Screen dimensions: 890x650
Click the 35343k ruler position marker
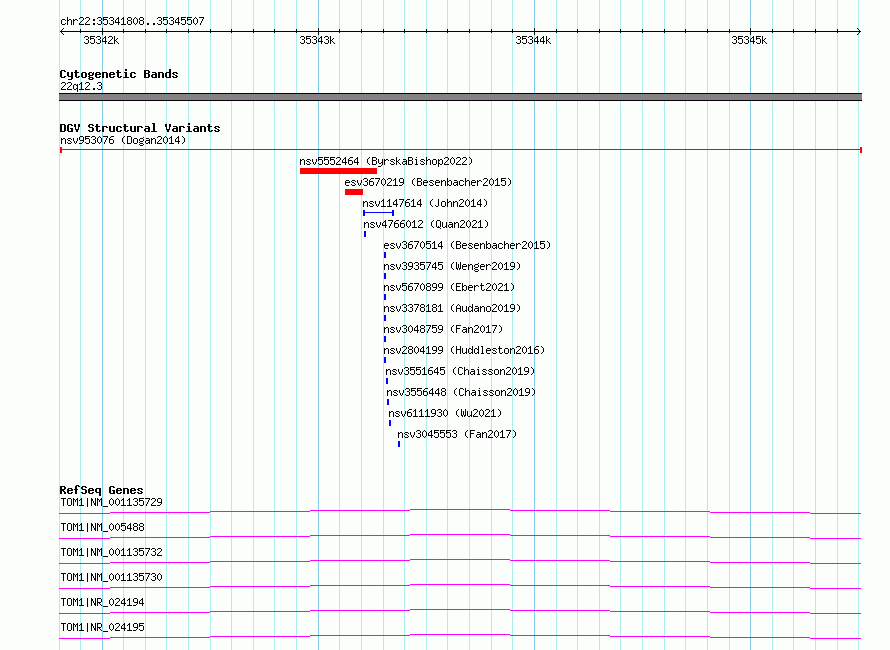[317, 40]
